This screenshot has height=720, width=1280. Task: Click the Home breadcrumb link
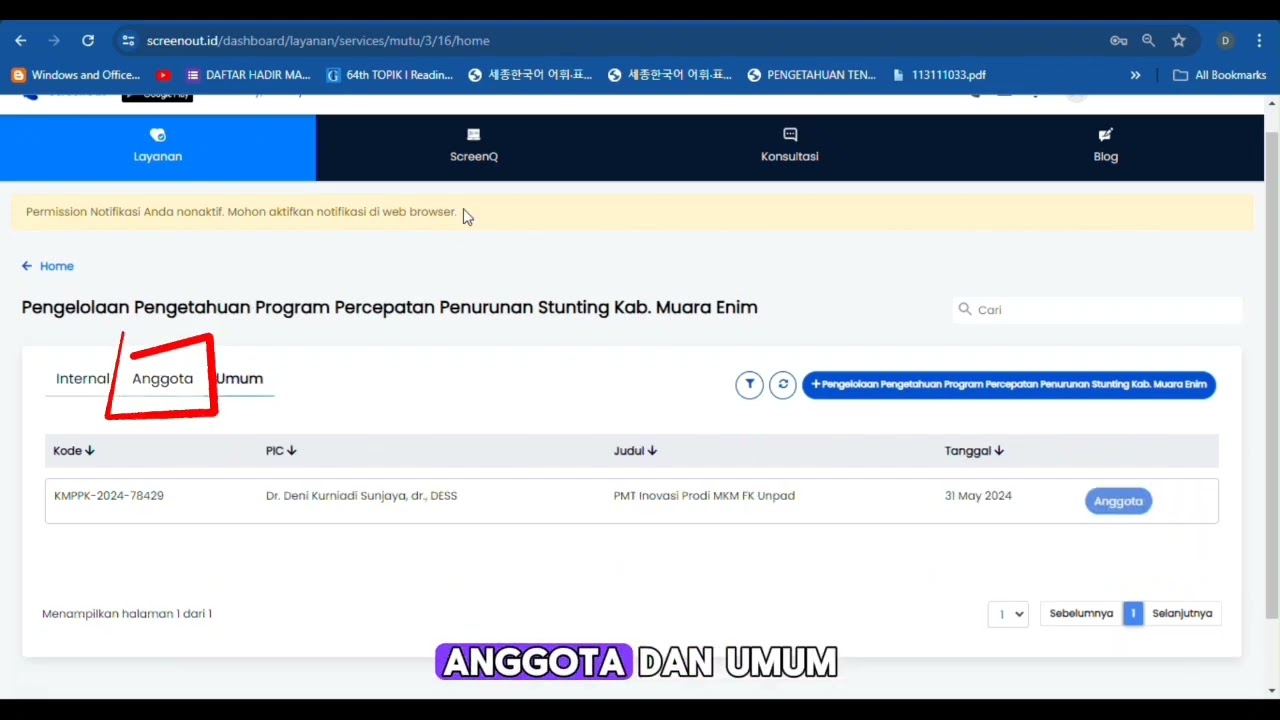57,266
